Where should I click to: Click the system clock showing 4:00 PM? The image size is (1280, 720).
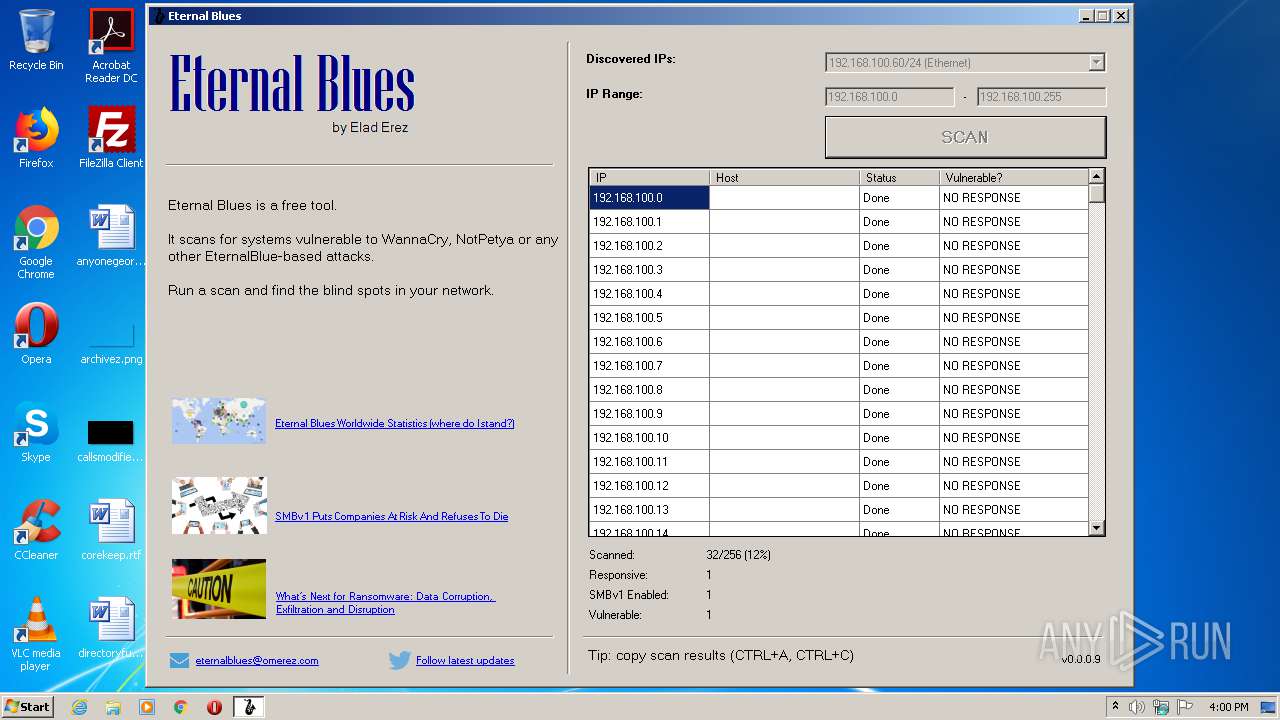coord(1228,707)
